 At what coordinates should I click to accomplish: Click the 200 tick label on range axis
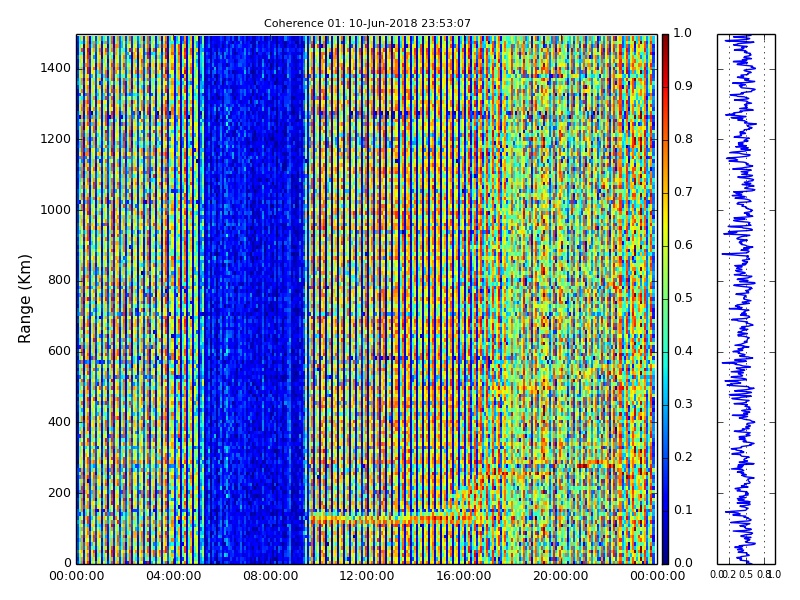59,493
